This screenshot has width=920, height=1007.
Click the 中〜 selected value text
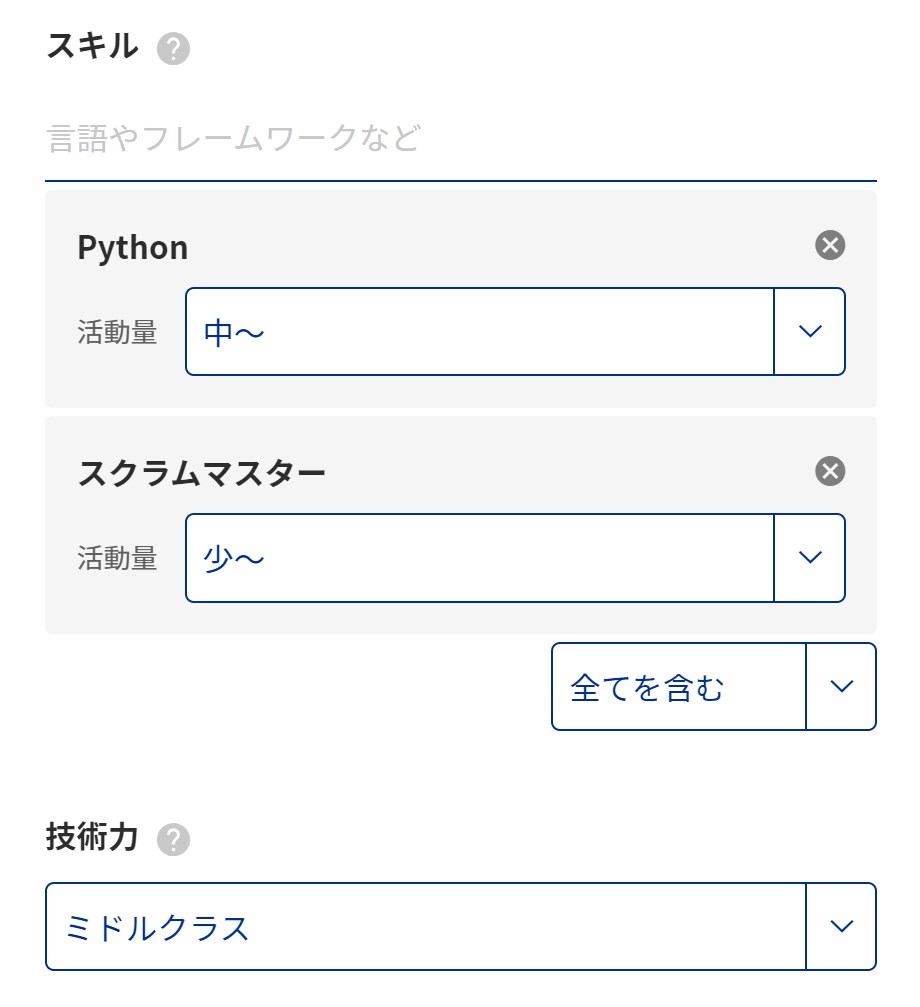(234, 333)
